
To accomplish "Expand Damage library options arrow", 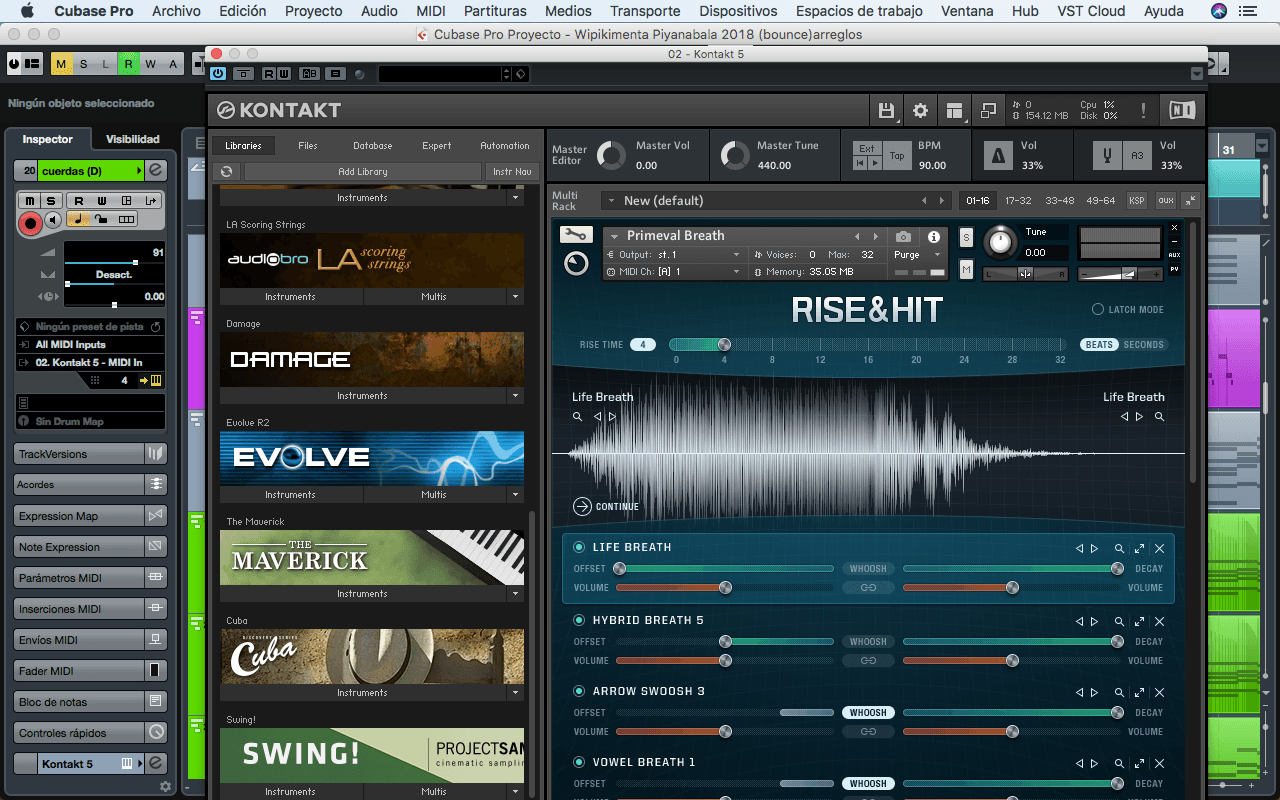I will (516, 396).
